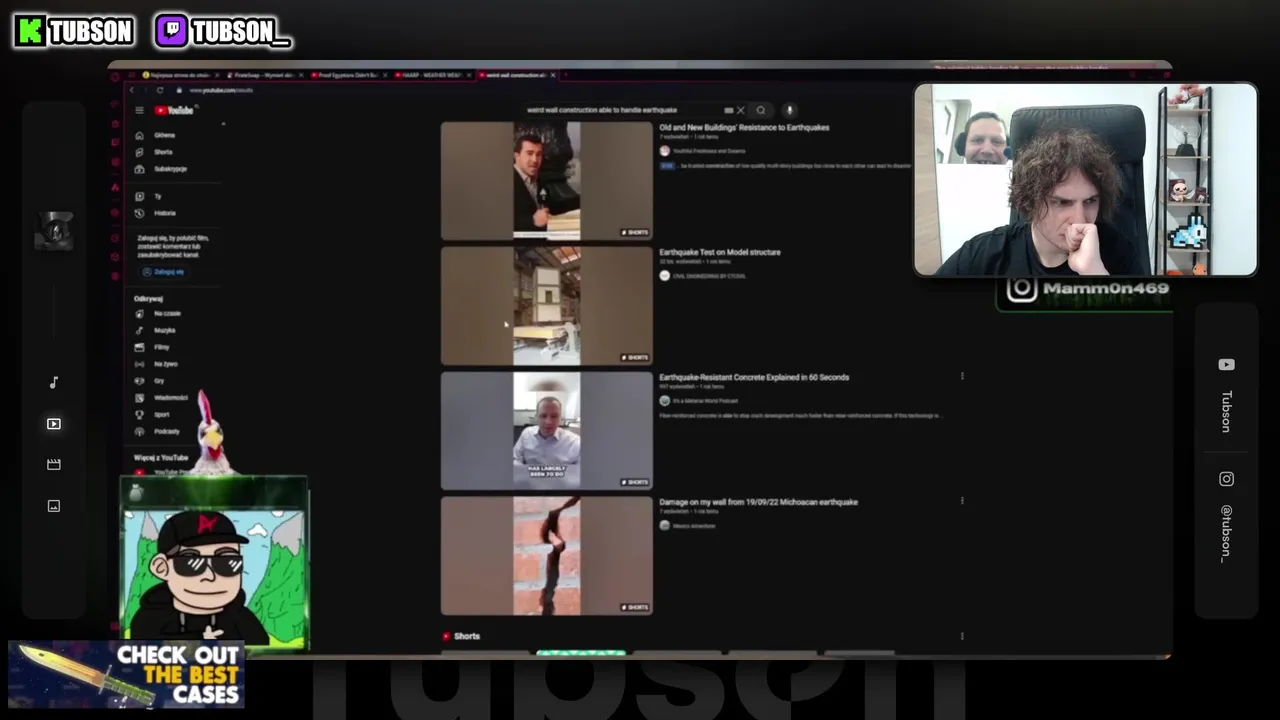Open Damage on my wall Michoacan title
The image size is (1280, 720).
point(758,503)
